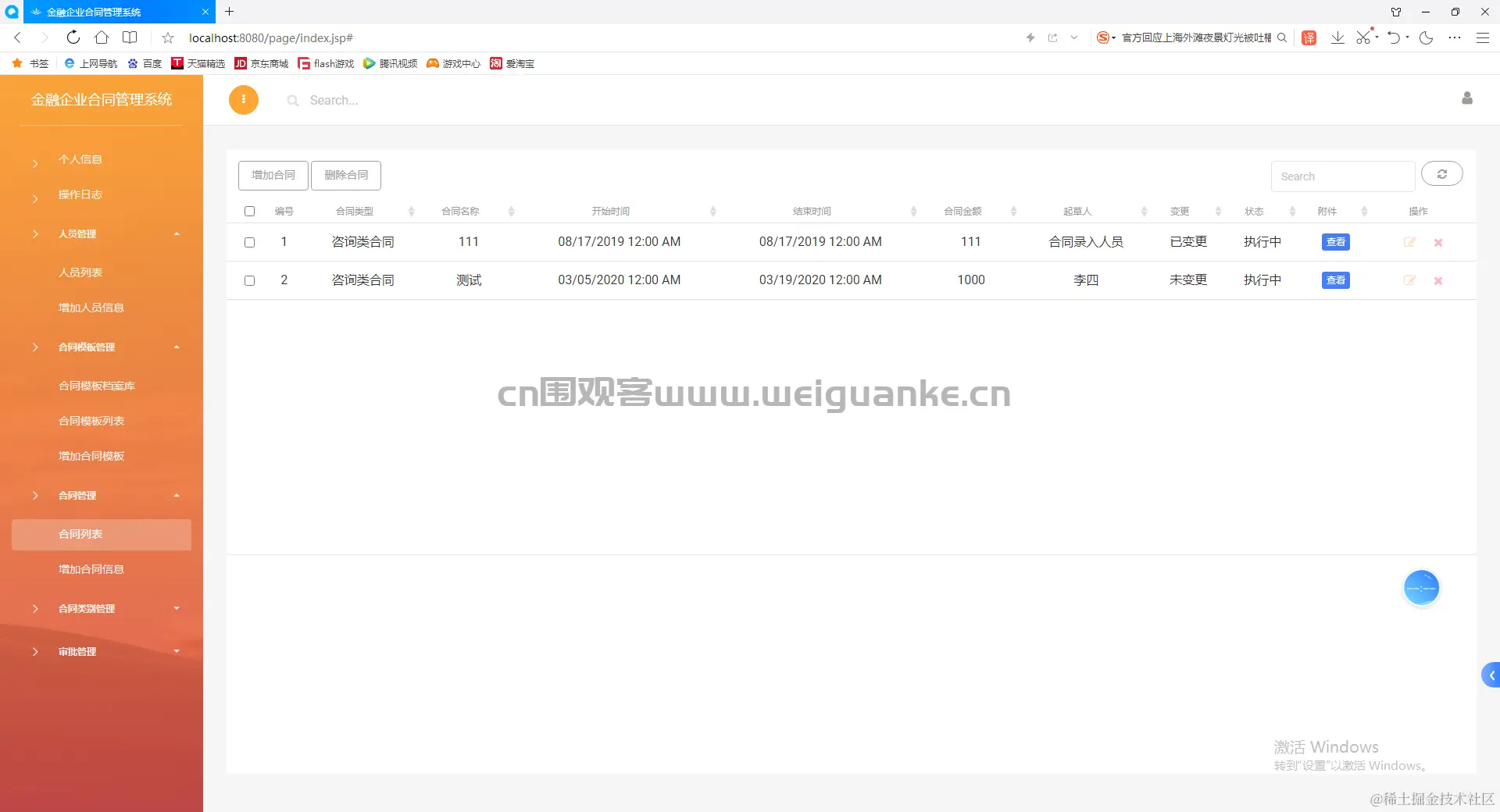Open the reading mode book icon
This screenshot has height=812, width=1500.
click(130, 37)
